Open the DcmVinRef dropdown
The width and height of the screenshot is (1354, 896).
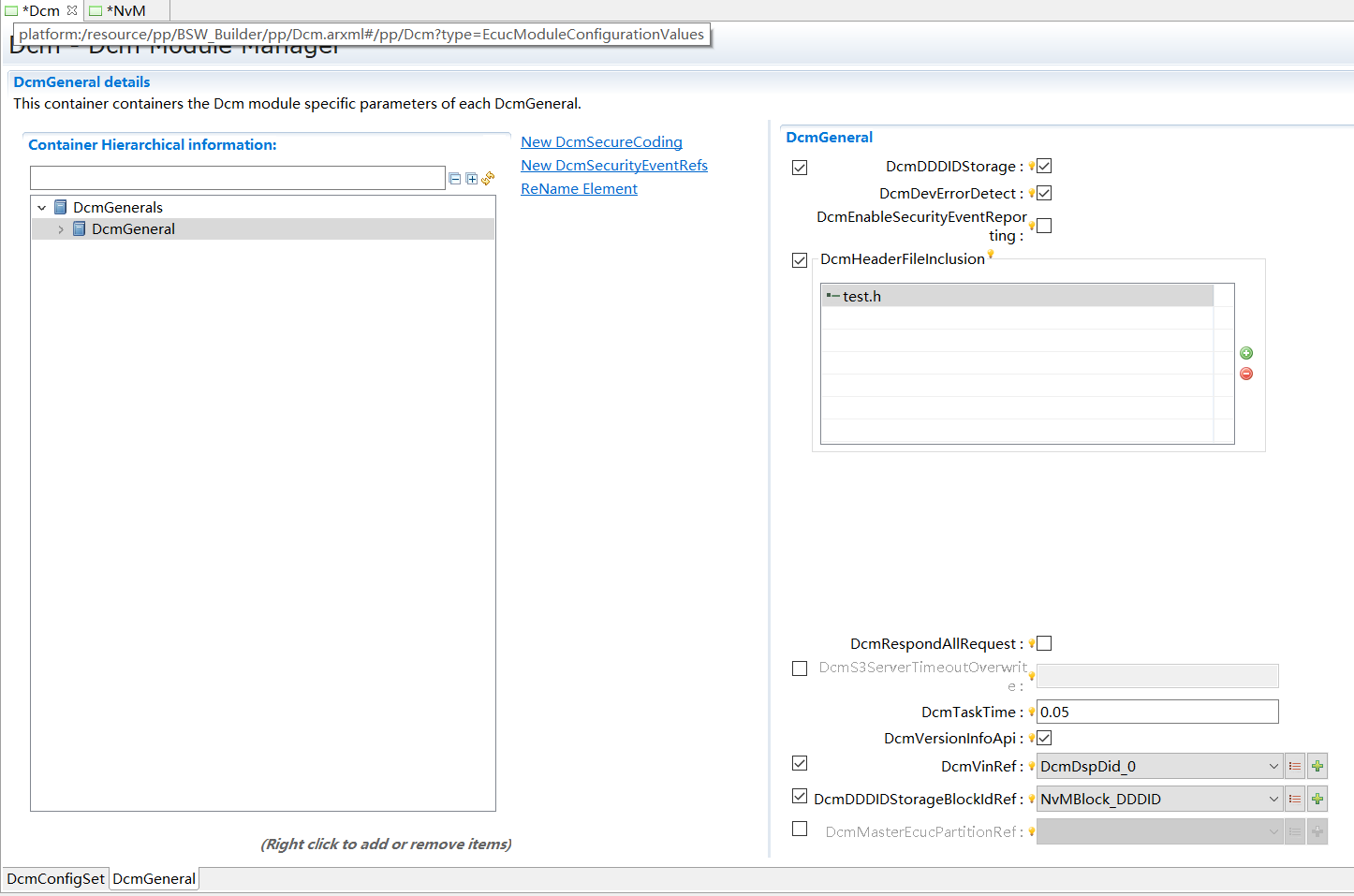(x=1273, y=766)
